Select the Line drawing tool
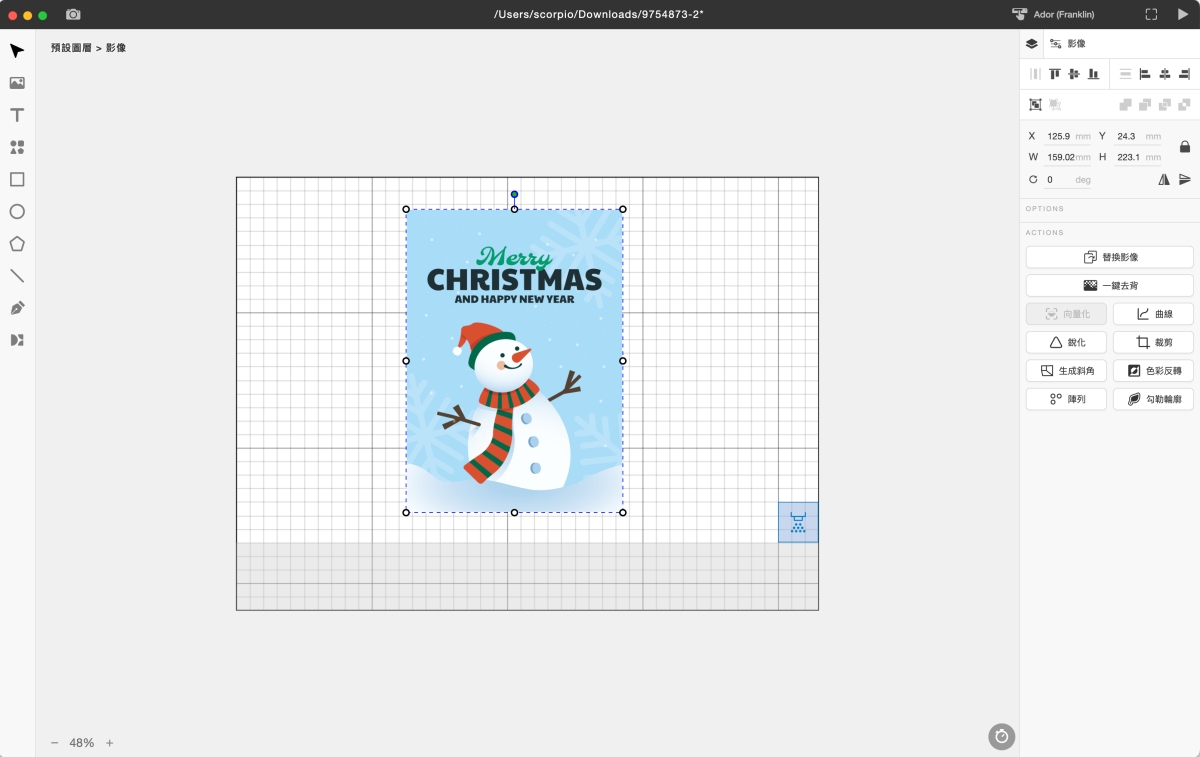Screen dimensions: 1200x757 tap(17, 276)
